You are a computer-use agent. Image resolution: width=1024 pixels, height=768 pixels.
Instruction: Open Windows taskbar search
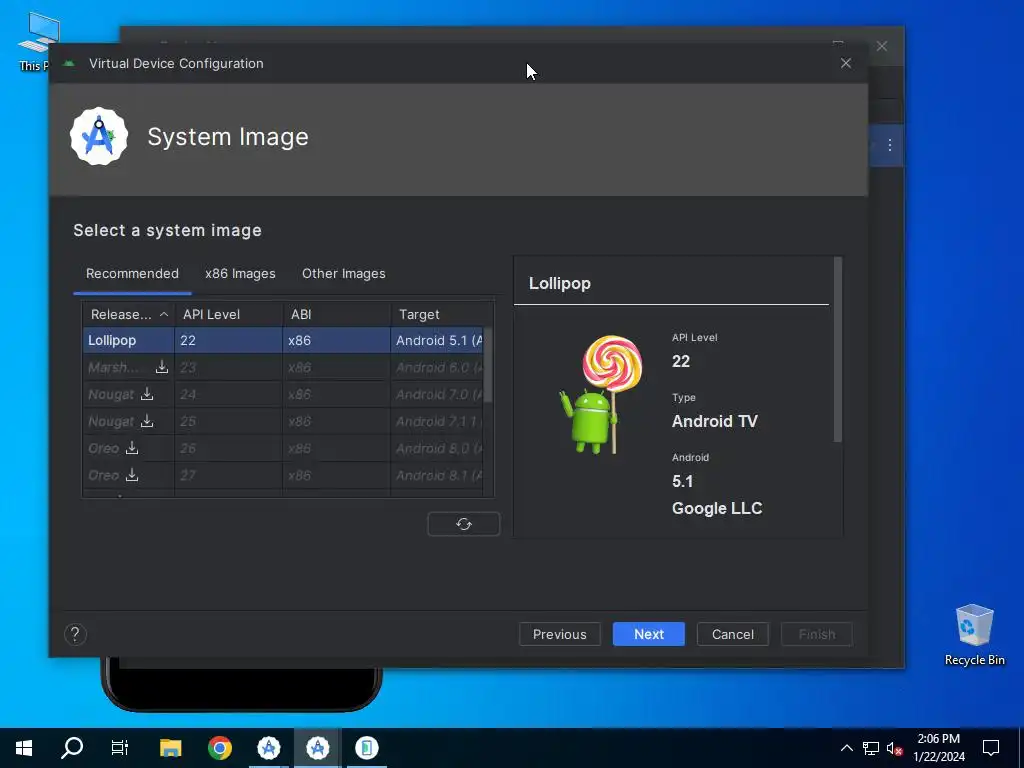pyautogui.click(x=72, y=748)
